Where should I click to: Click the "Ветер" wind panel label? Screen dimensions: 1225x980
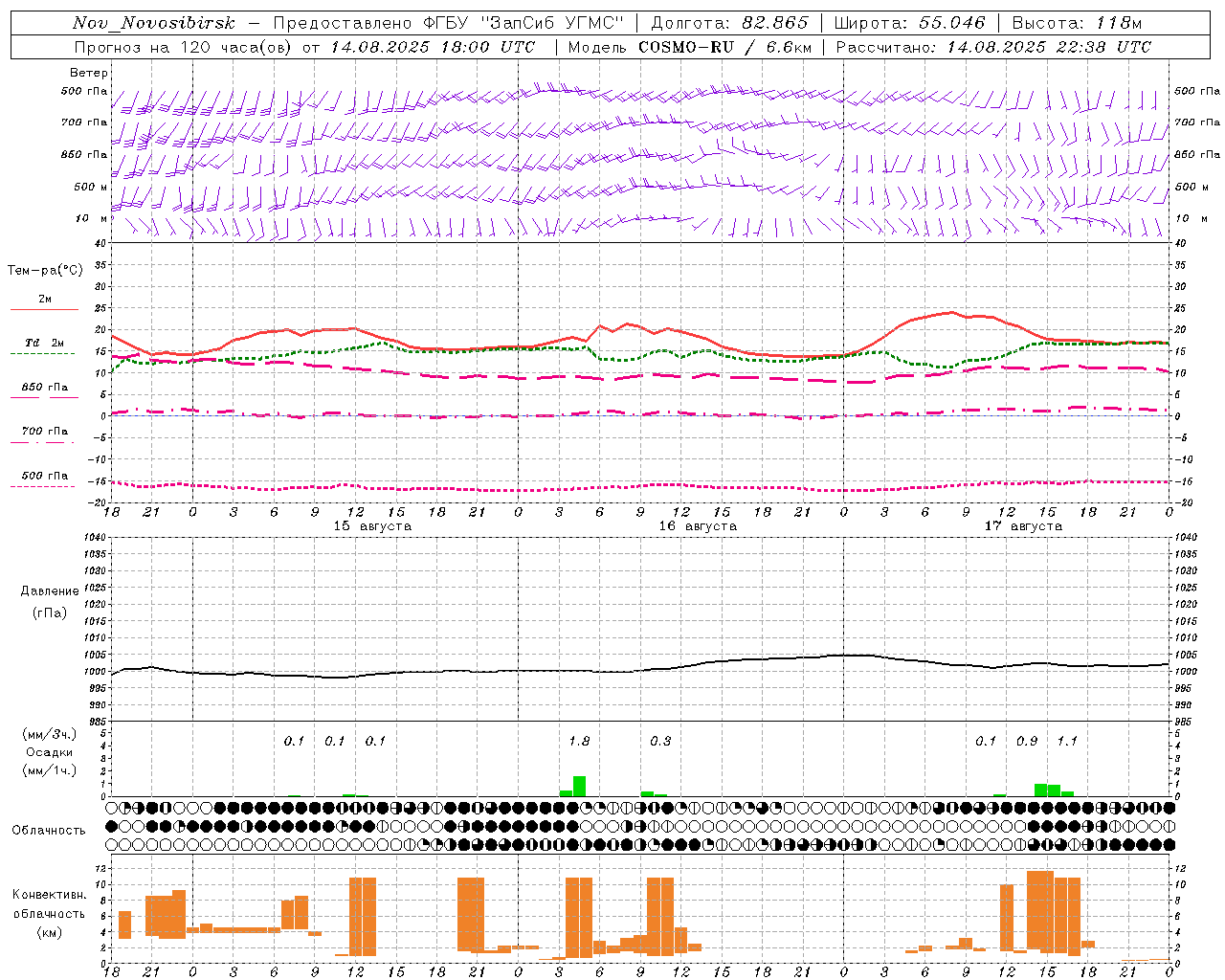pos(88,73)
